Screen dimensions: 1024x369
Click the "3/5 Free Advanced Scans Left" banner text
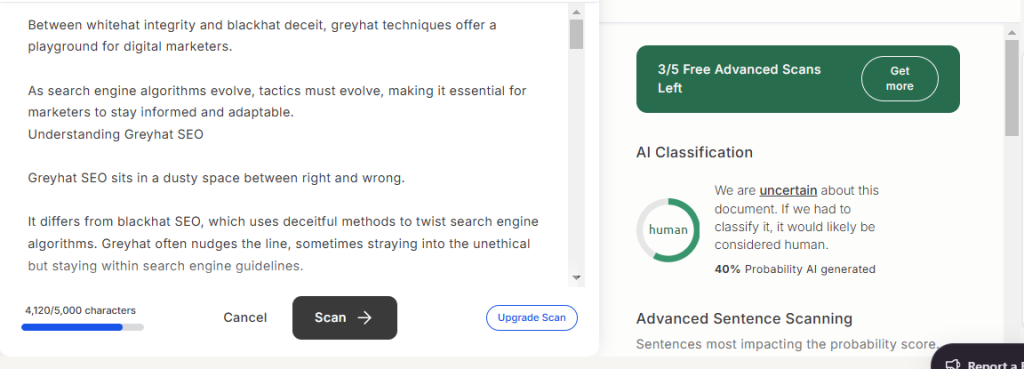click(739, 78)
